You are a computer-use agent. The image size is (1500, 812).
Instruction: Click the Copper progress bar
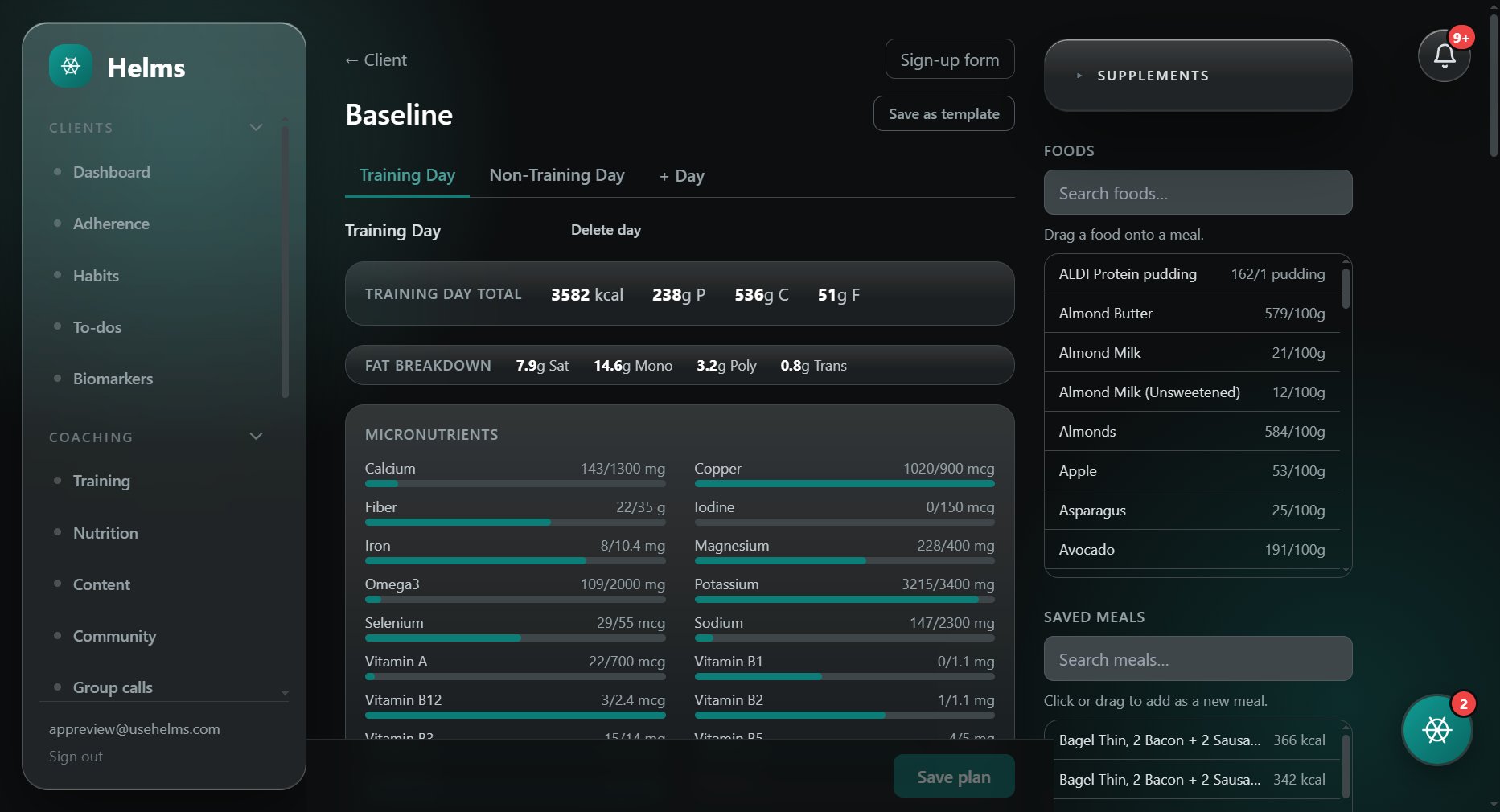pyautogui.click(x=845, y=484)
